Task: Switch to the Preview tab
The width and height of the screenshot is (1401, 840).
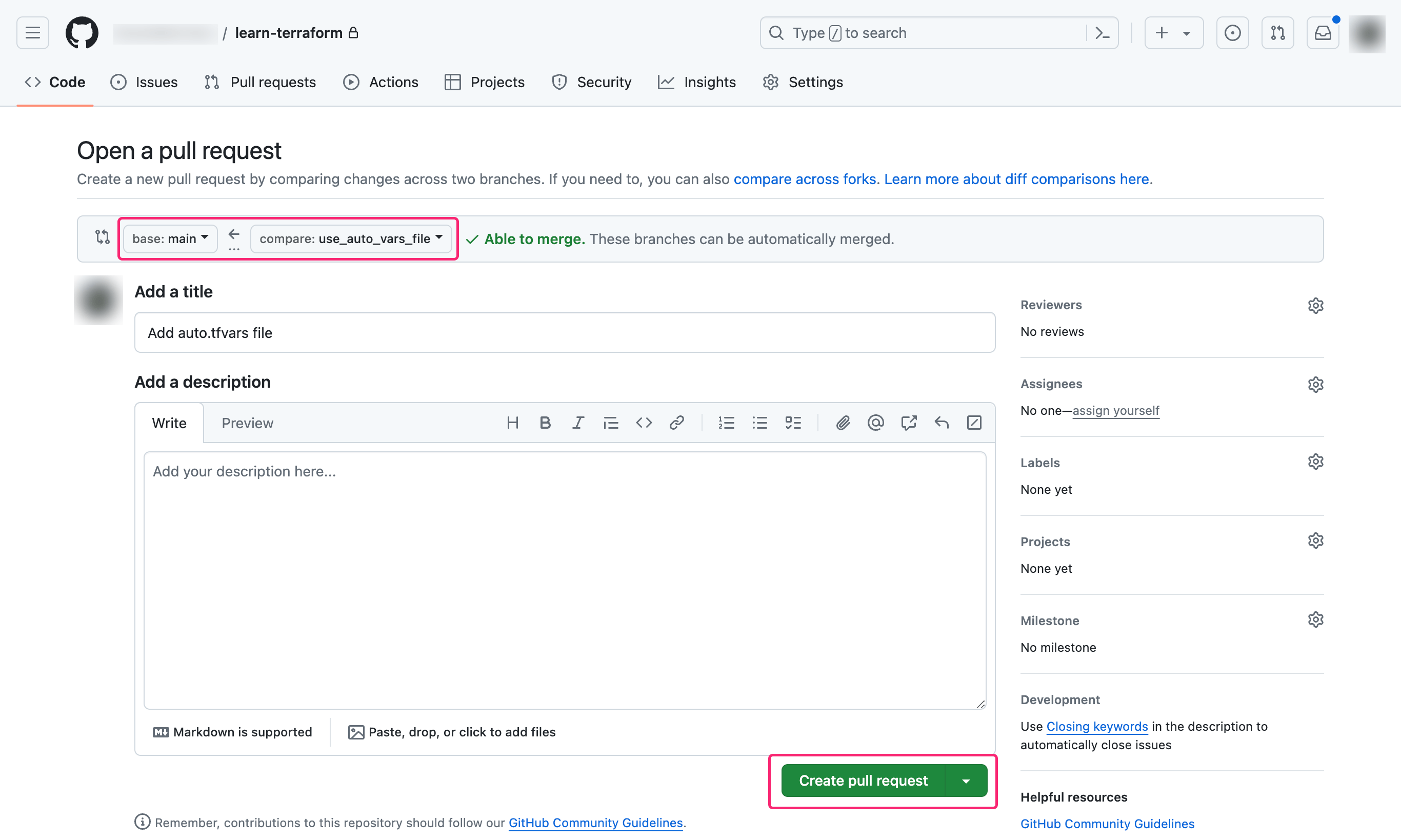Action: pos(247,423)
